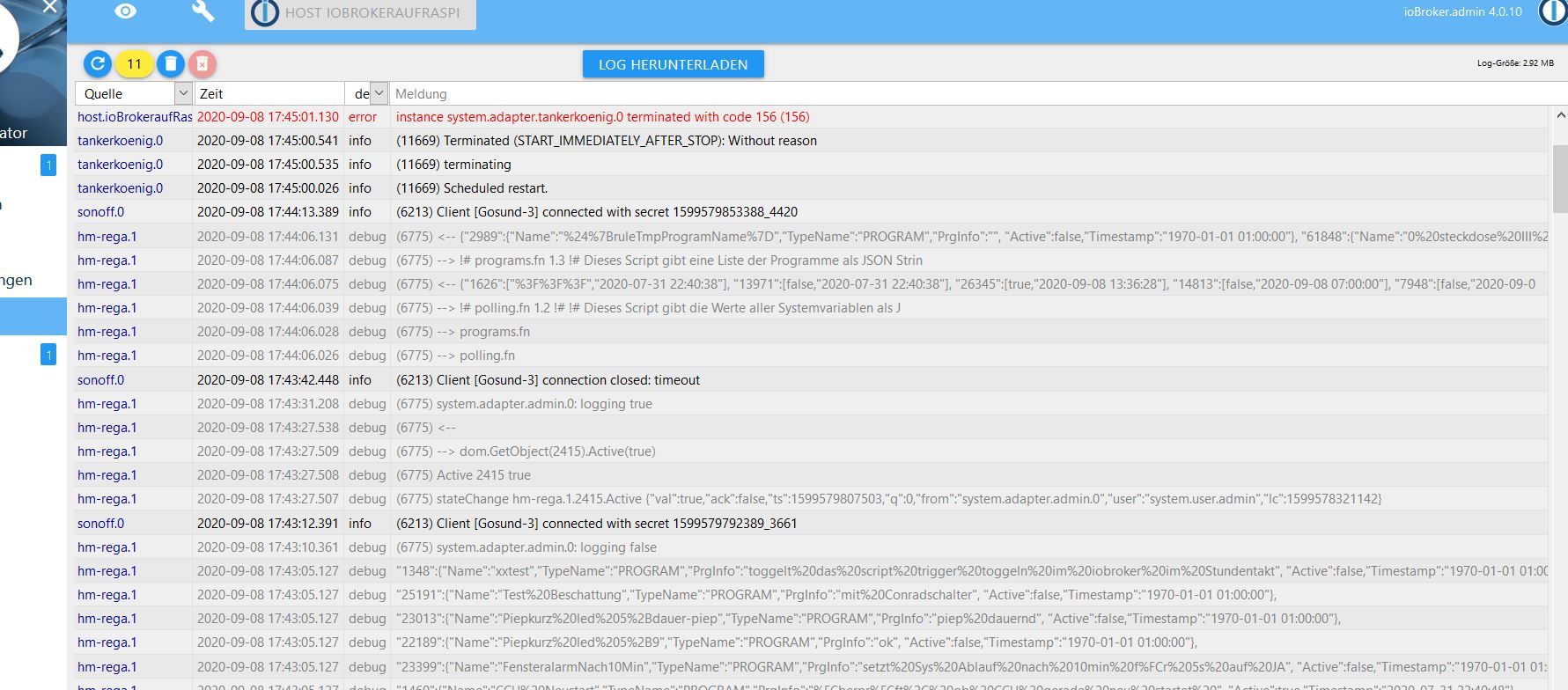Click the message containing 'xxtest' program

point(972,570)
